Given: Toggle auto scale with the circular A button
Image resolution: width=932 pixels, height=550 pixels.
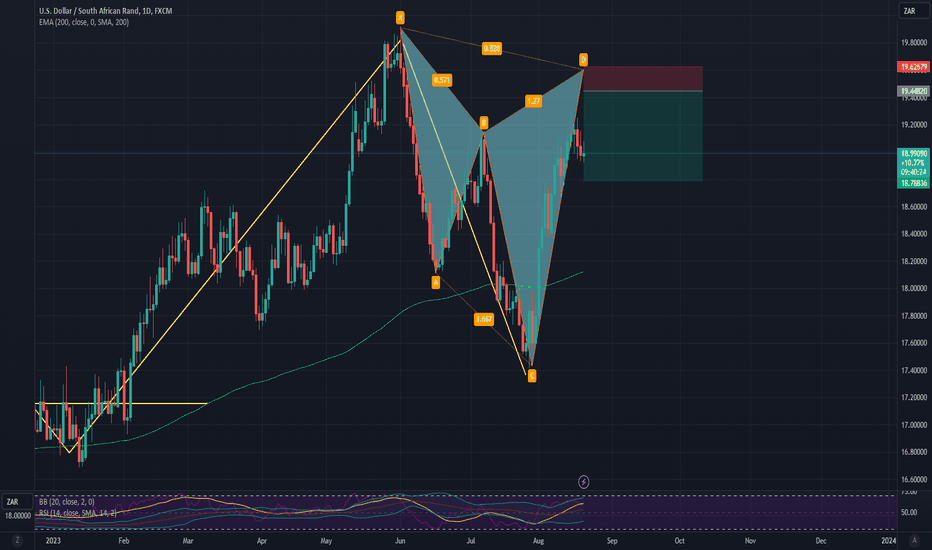Looking at the screenshot, I should 914,540.
